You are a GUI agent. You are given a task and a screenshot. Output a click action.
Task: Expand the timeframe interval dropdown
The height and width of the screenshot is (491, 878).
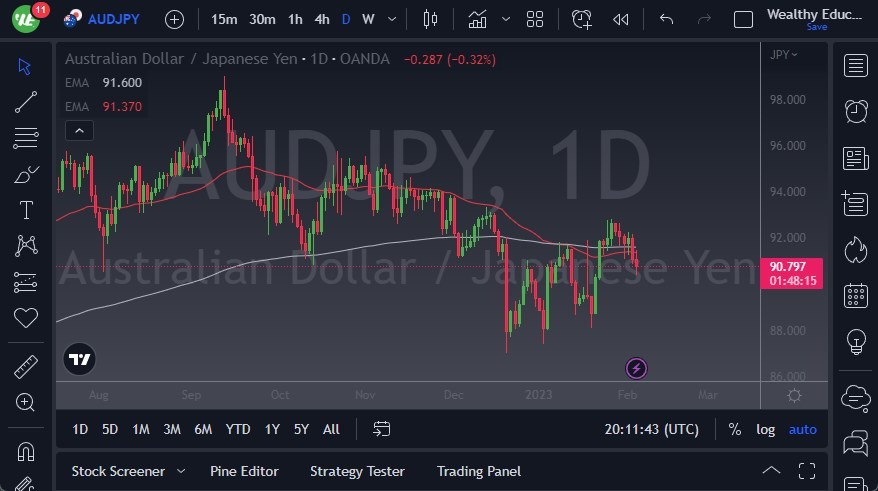pos(391,19)
